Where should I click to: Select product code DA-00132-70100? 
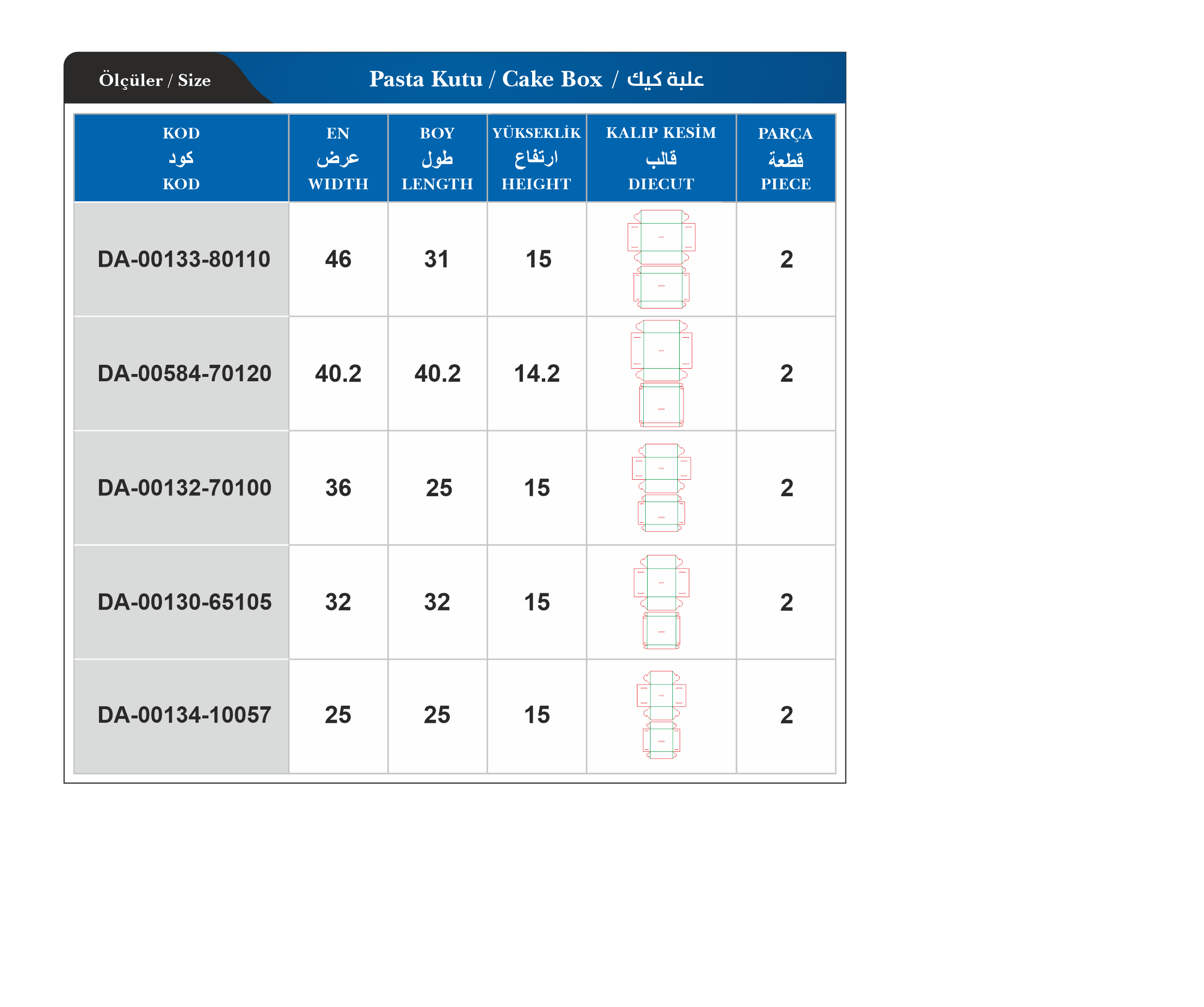pyautogui.click(x=183, y=487)
